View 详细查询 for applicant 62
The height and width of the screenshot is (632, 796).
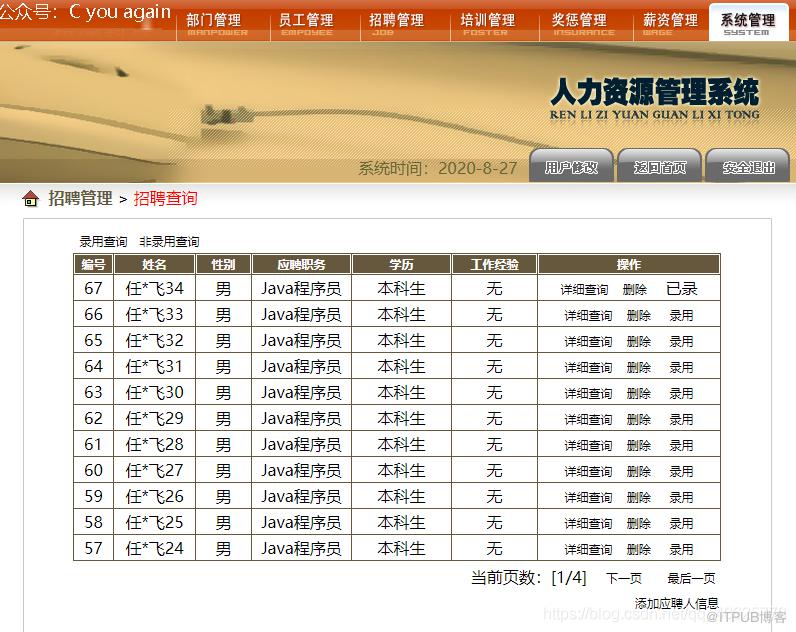tap(588, 420)
